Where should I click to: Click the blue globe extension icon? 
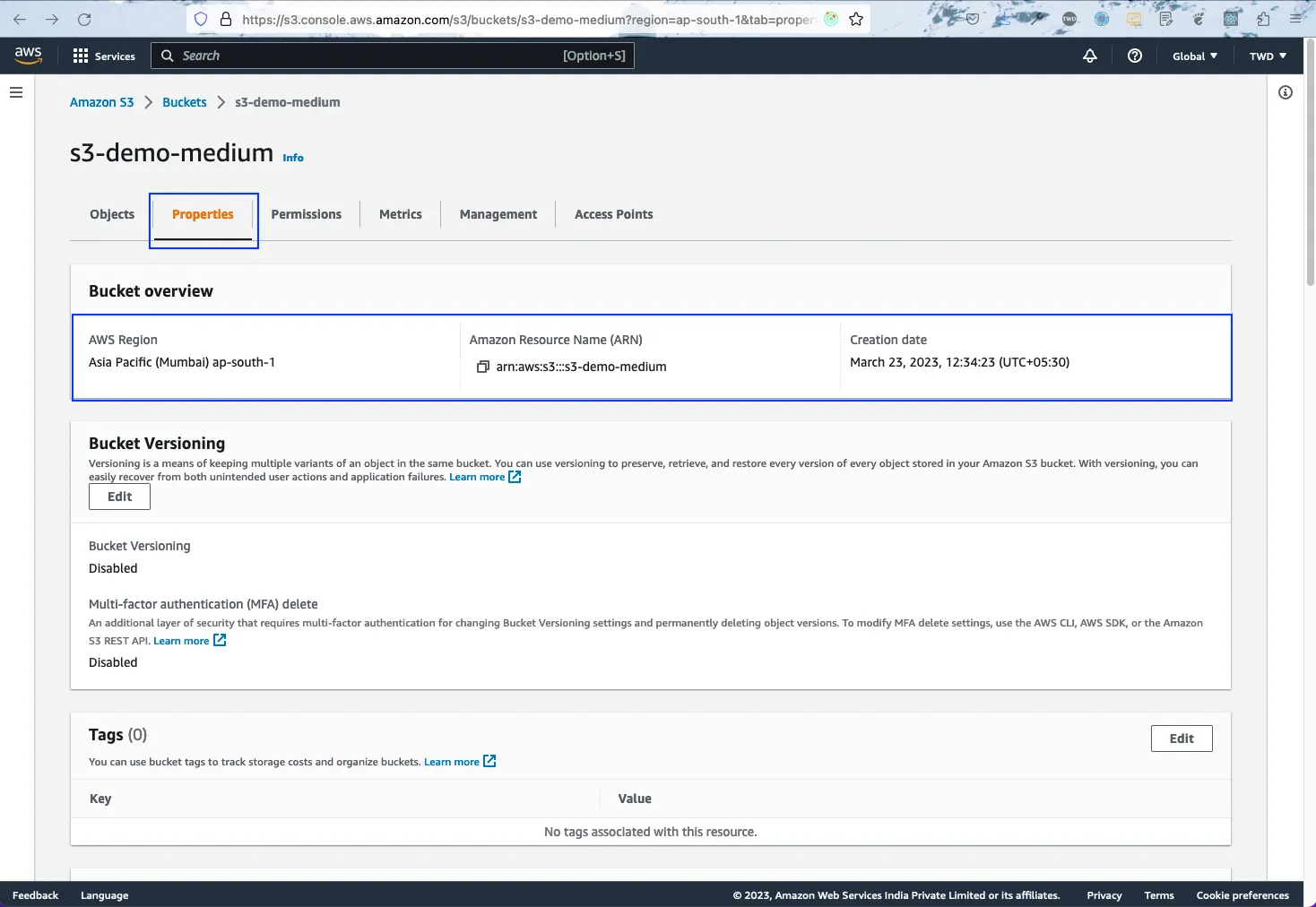[x=1102, y=19]
